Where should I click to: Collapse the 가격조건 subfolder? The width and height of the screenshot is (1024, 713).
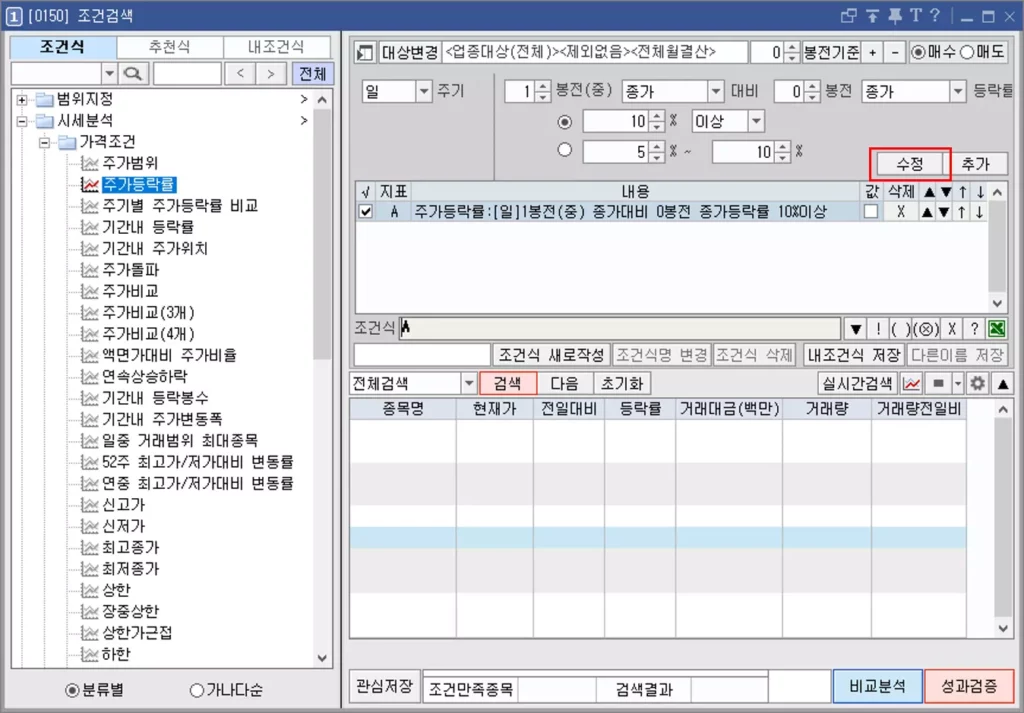point(44,142)
